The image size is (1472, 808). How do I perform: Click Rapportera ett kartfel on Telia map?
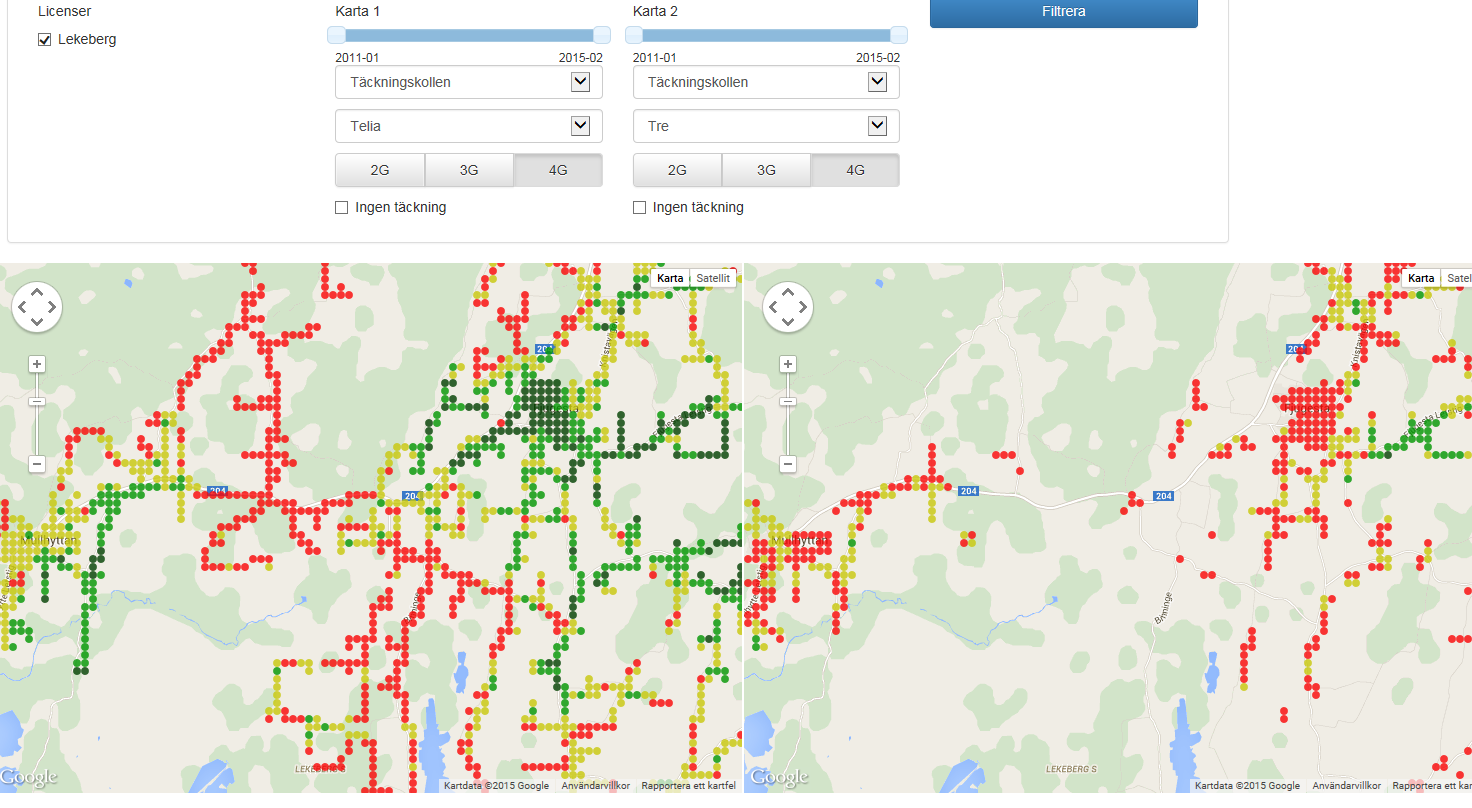click(x=688, y=786)
